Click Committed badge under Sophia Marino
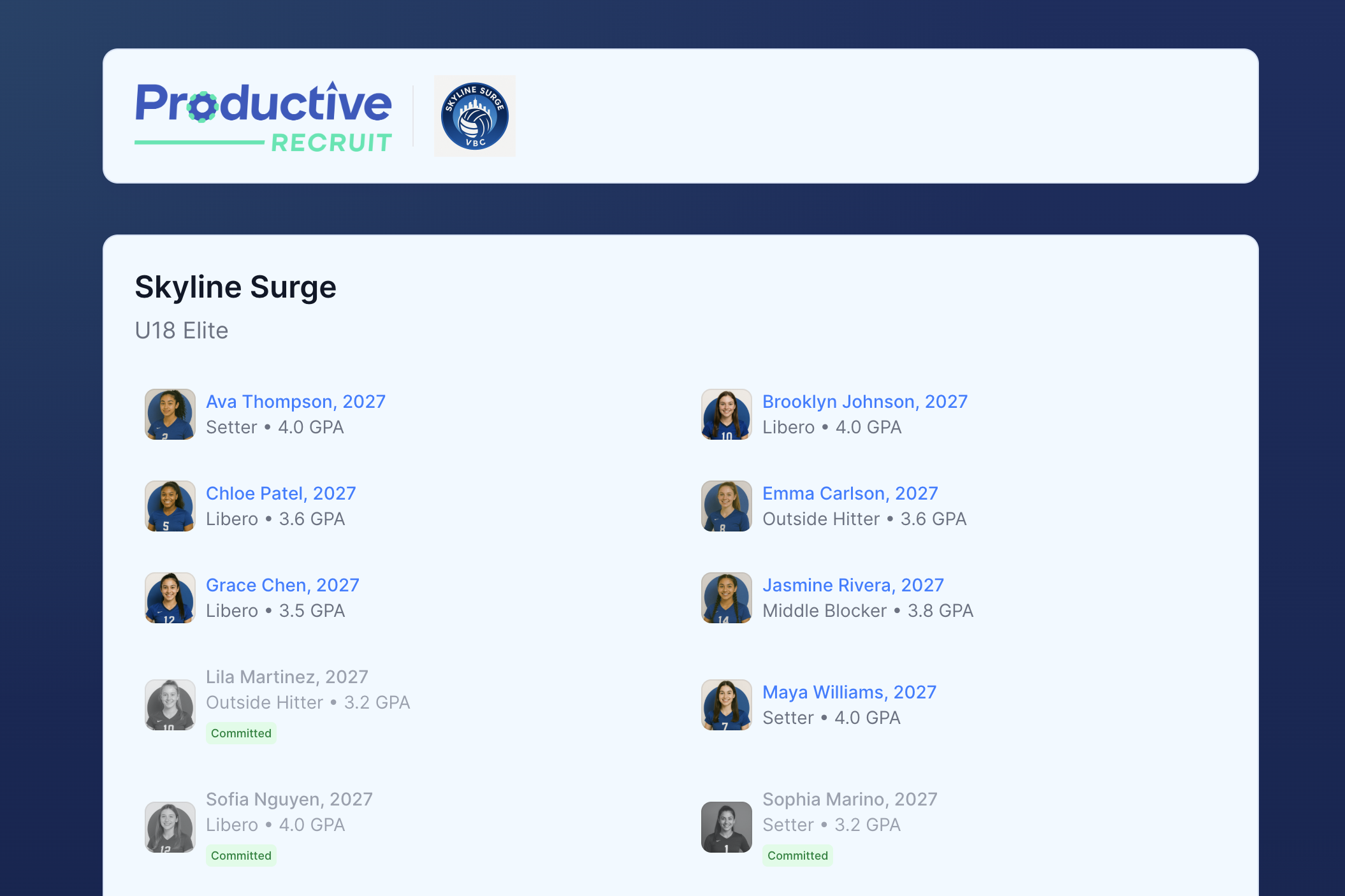1345x896 pixels. (x=797, y=856)
